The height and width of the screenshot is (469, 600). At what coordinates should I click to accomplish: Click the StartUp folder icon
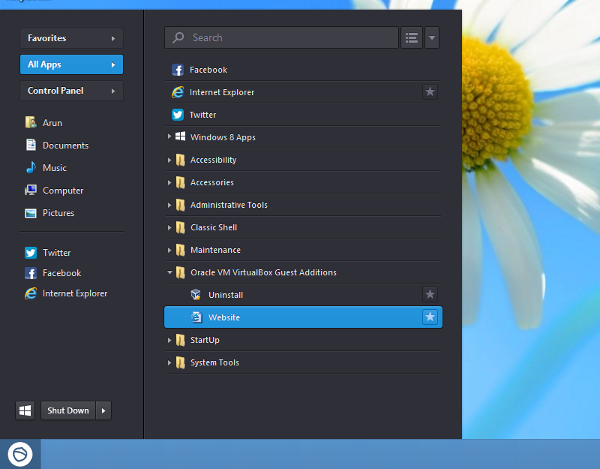pos(180,340)
